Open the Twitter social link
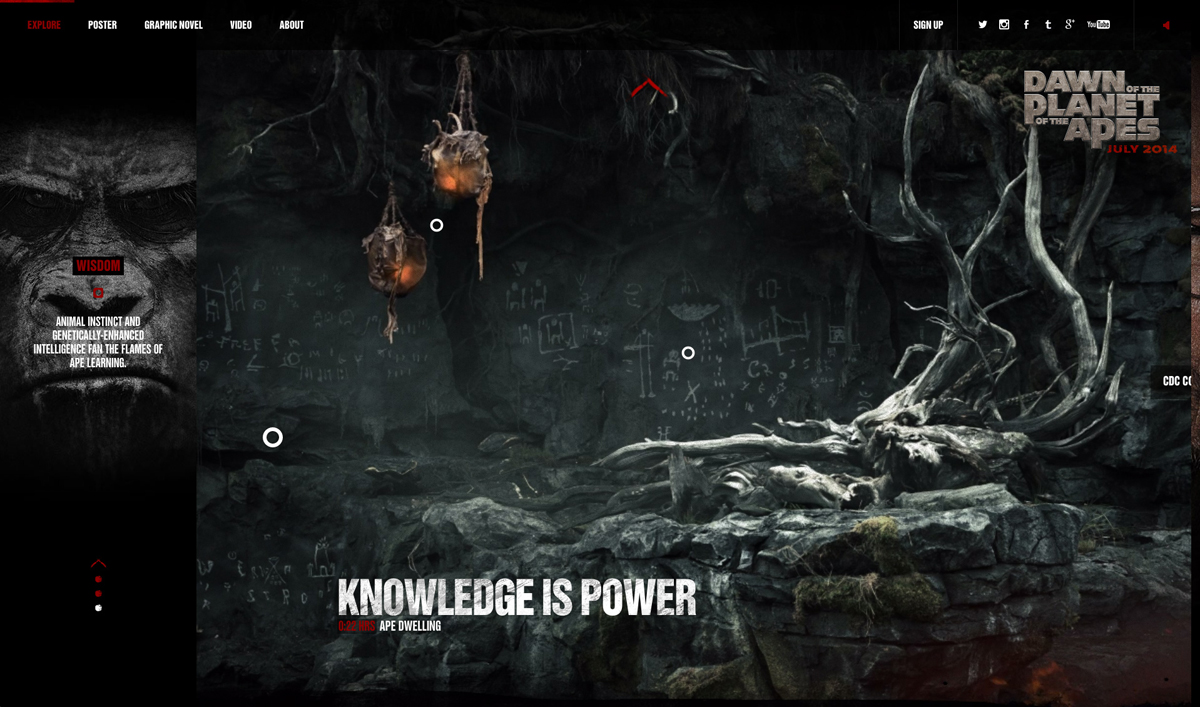This screenshot has height=707, width=1200. [983, 25]
